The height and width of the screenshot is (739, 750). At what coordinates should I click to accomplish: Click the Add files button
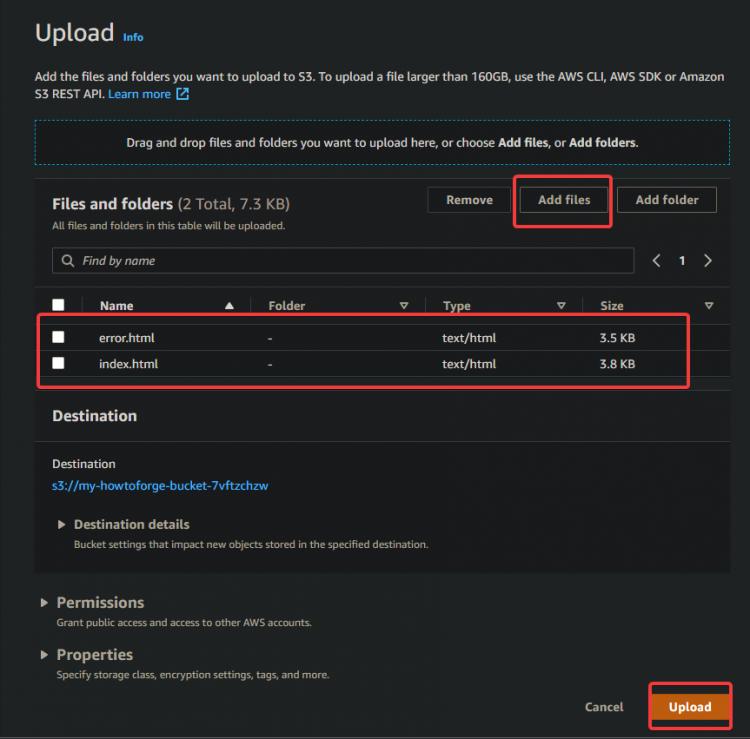[564, 200]
